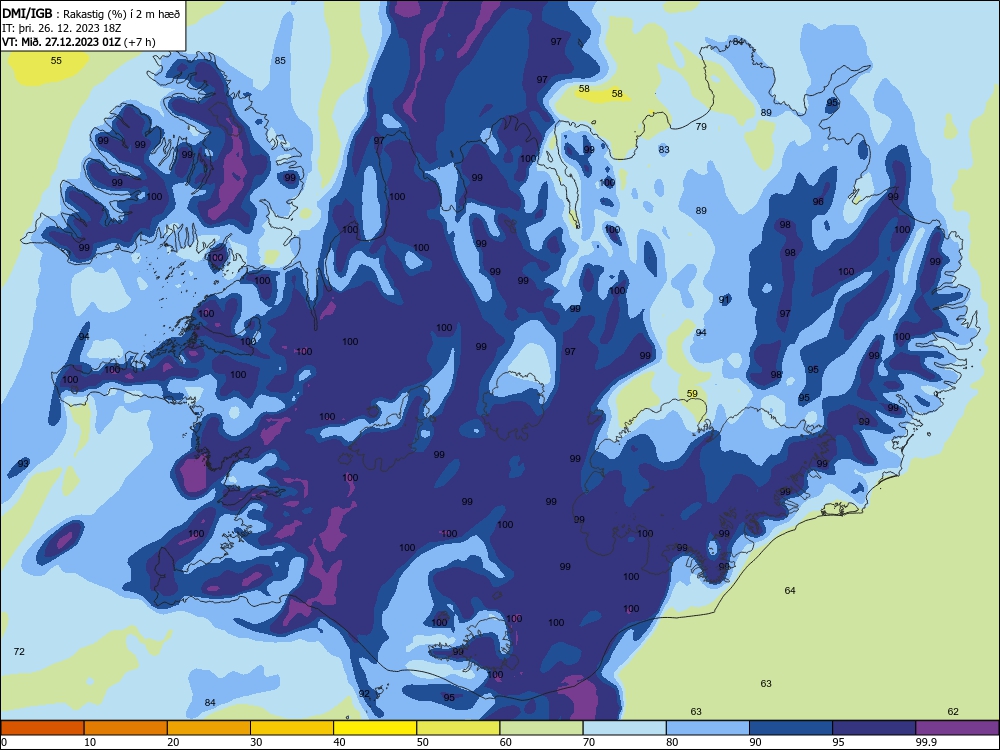The height and width of the screenshot is (750, 1000).
Task: Click the '85' humidity value on the map
Action: [x=280, y=61]
